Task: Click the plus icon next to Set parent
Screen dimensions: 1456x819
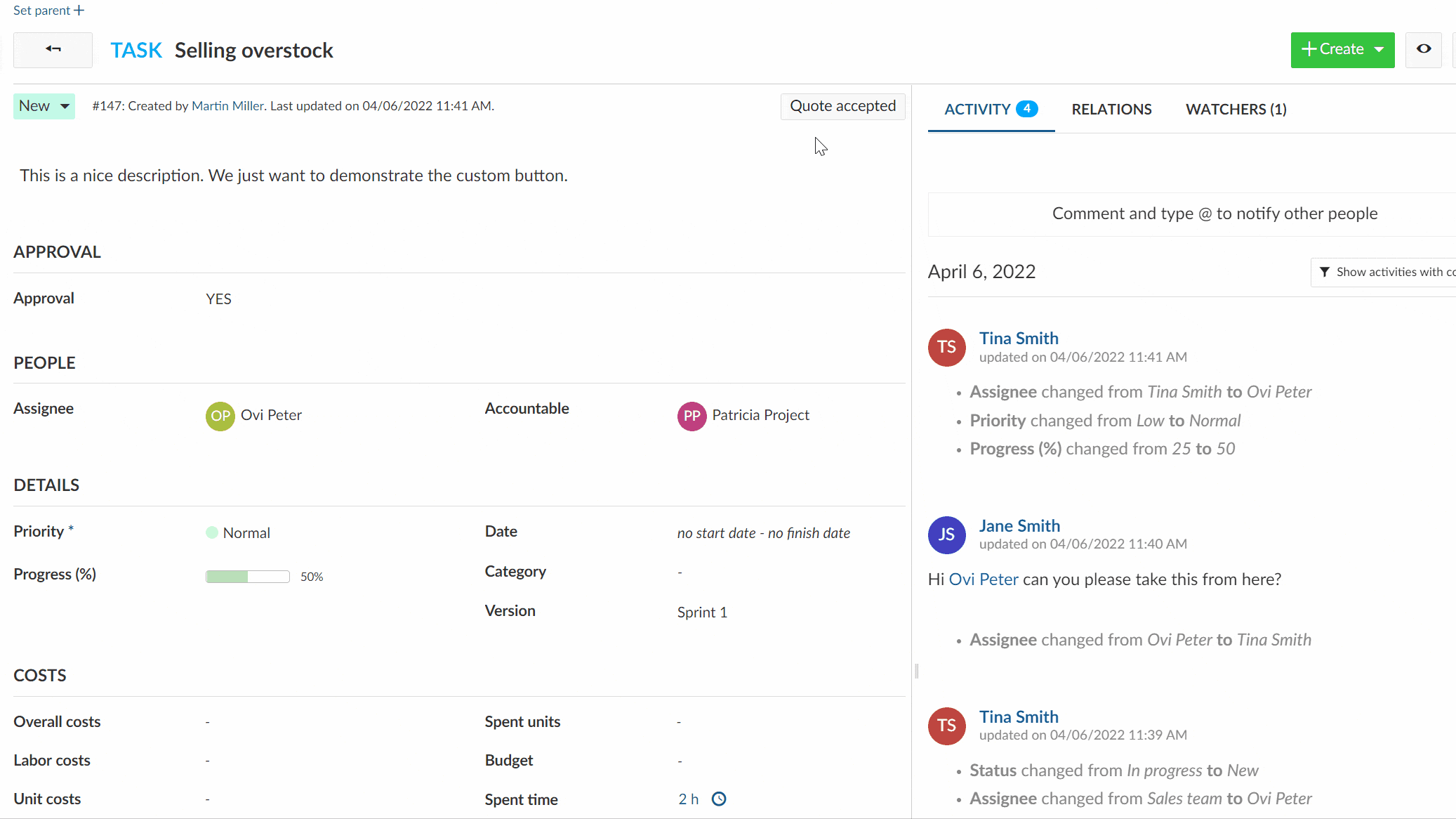Action: point(79,11)
